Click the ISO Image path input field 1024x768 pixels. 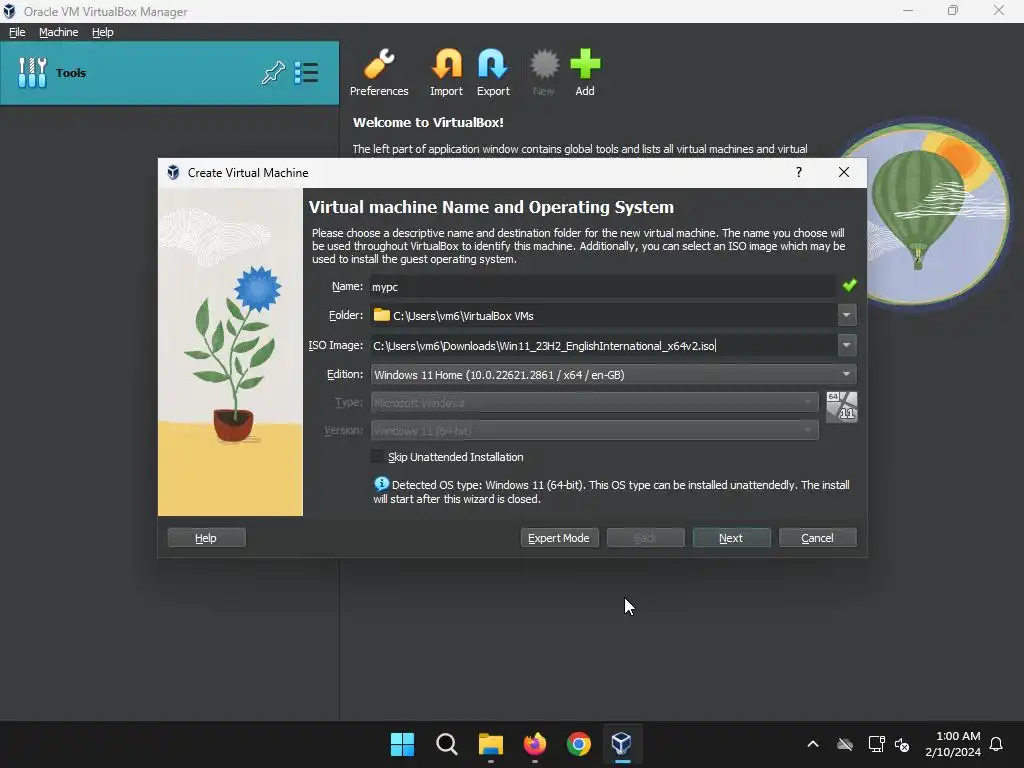pyautogui.click(x=603, y=345)
